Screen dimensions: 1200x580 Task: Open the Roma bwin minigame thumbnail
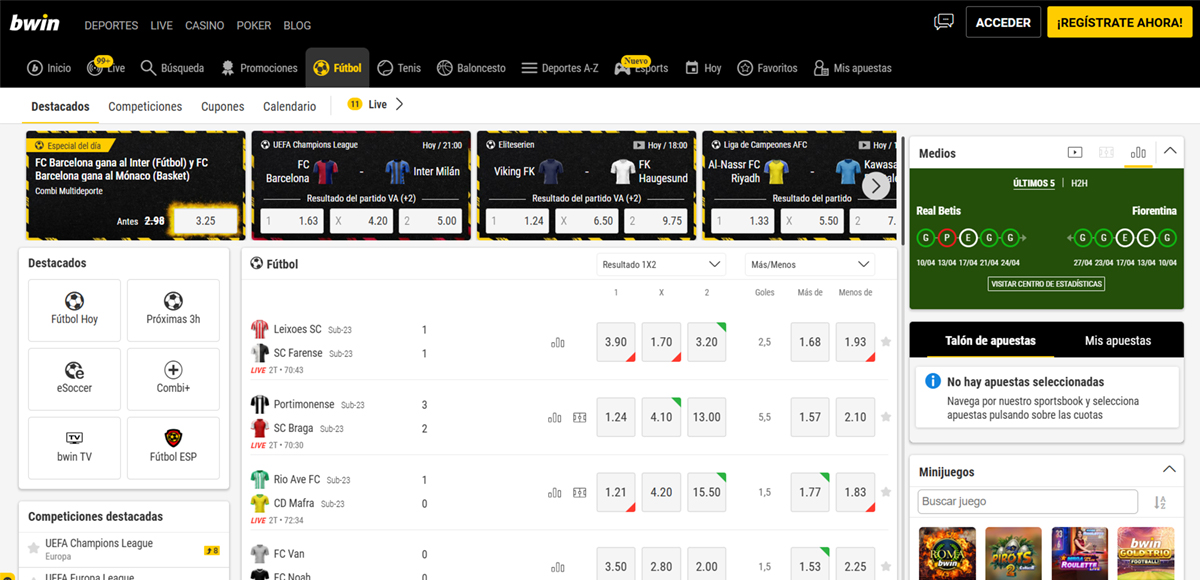(947, 553)
